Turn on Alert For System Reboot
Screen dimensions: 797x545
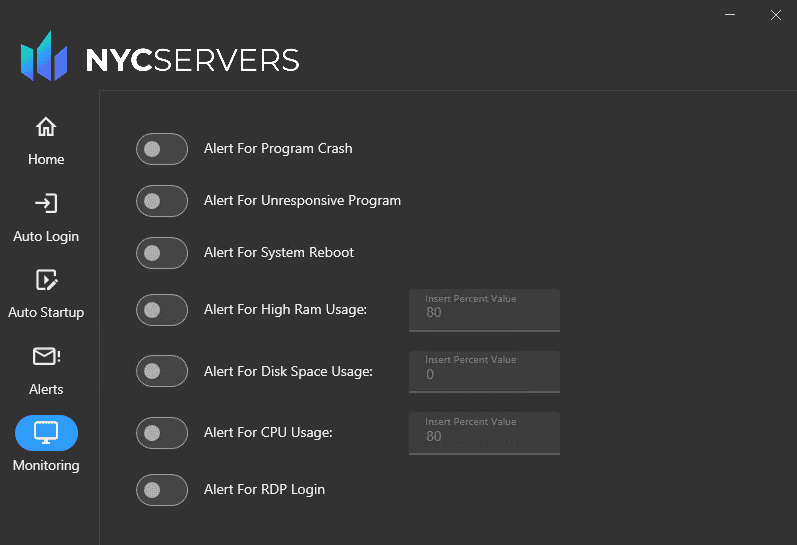(162, 253)
